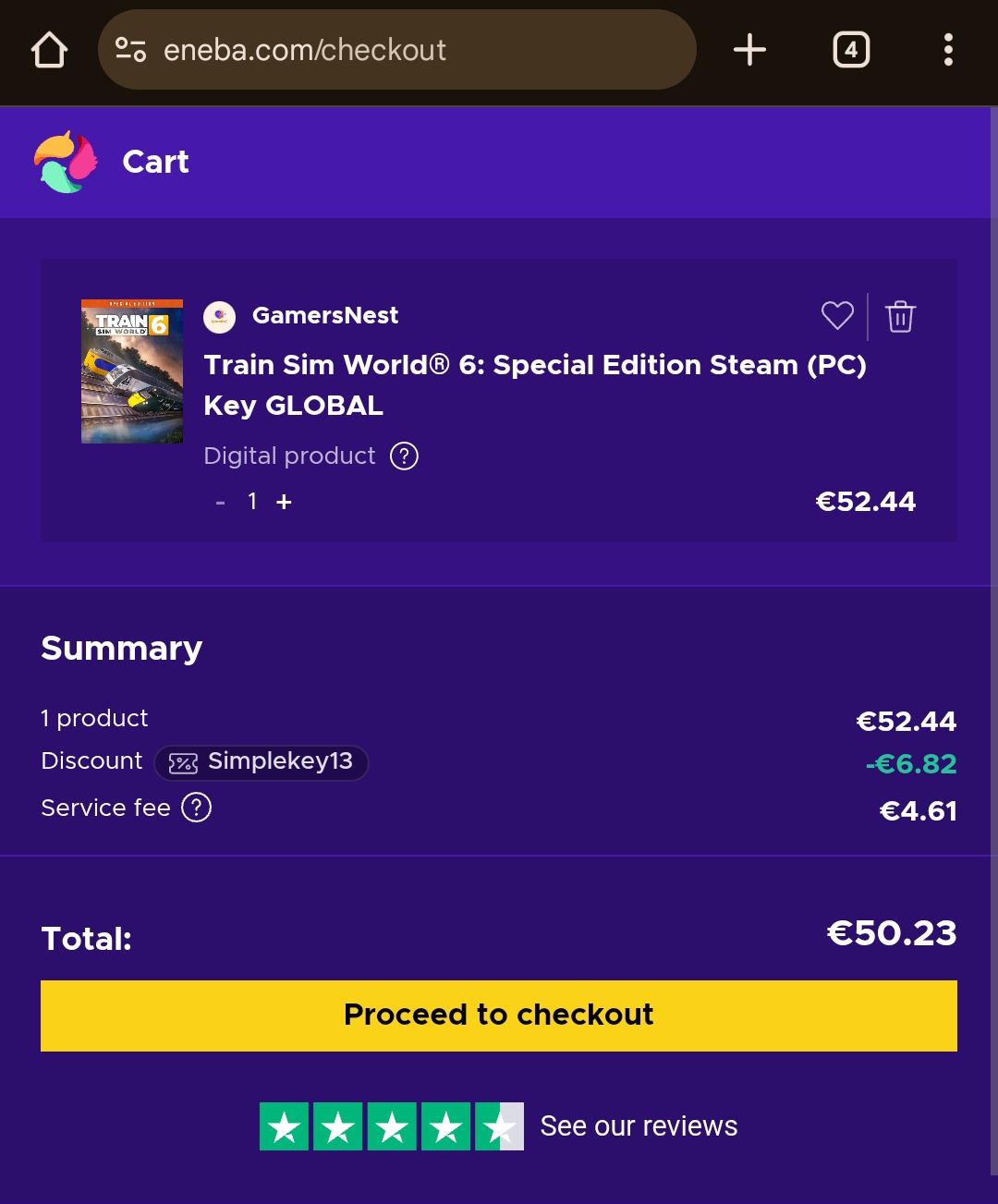Click the Eneba logo
This screenshot has height=1204, width=998.
pos(66,162)
